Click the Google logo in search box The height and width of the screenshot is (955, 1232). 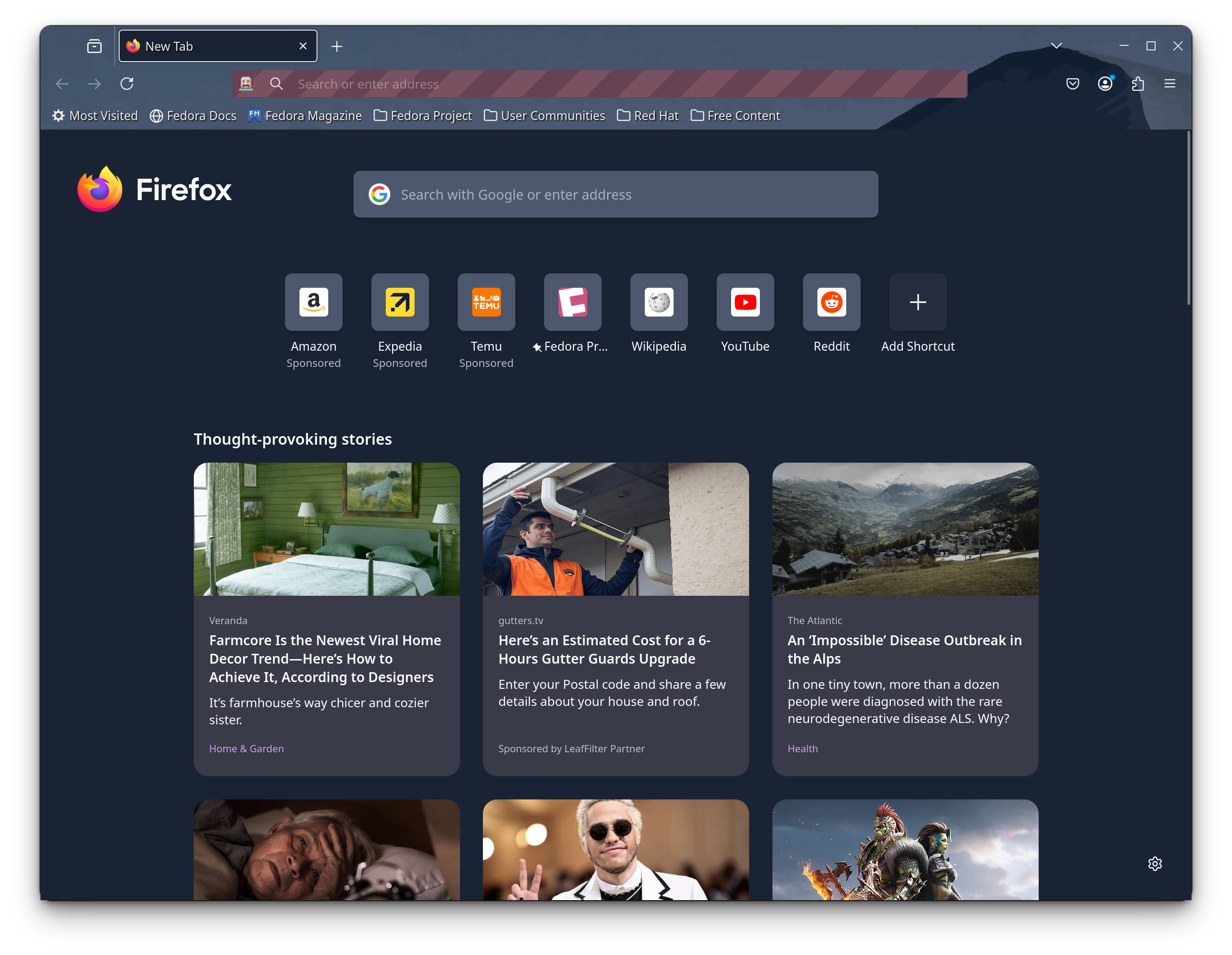[x=379, y=194]
